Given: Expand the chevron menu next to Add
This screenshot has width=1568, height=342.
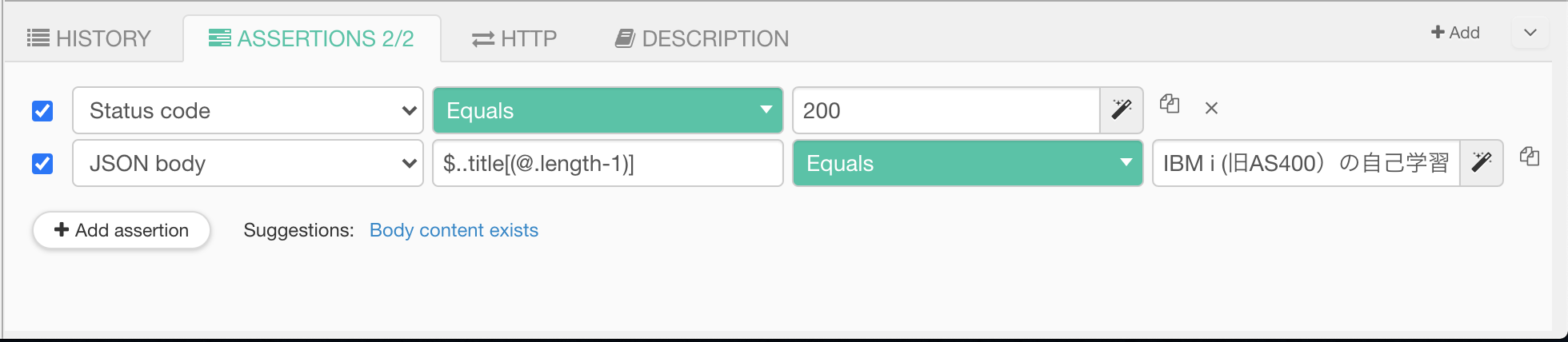Looking at the screenshot, I should click(1530, 34).
